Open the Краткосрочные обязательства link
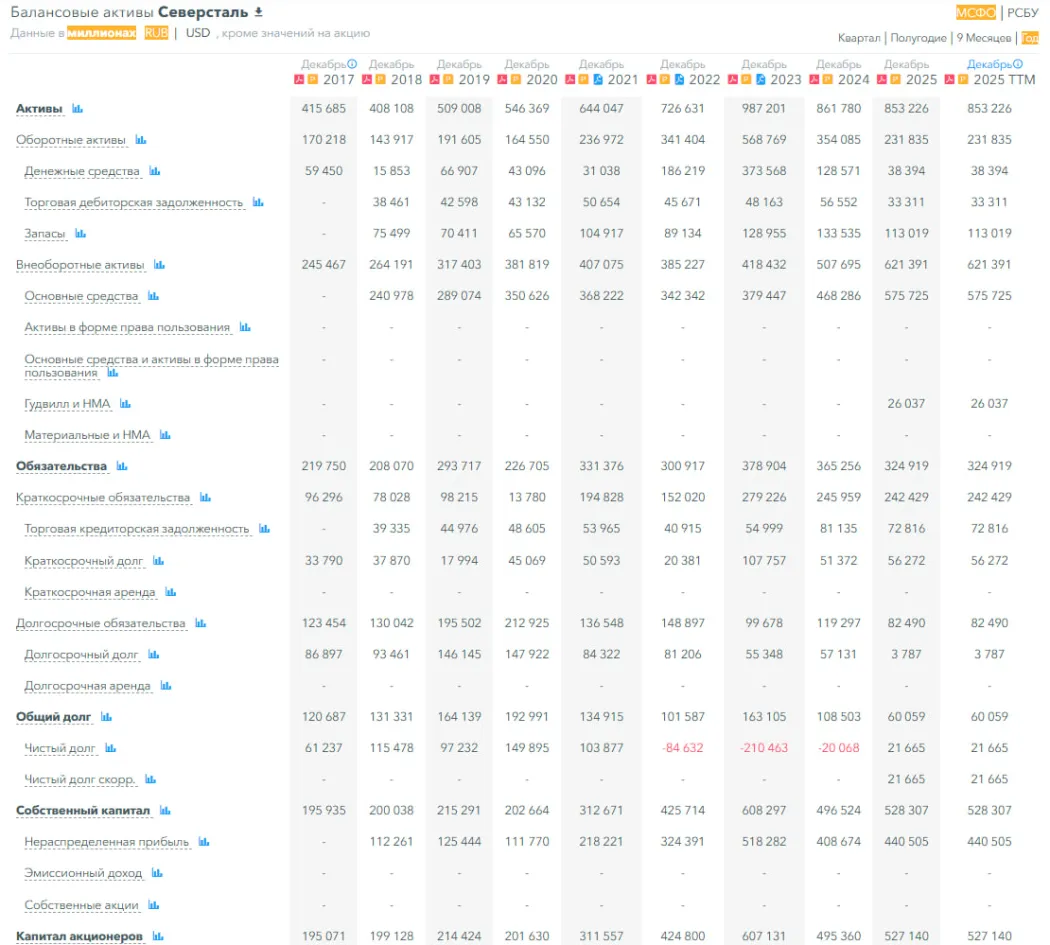This screenshot has height=945, width=1050. pos(103,498)
